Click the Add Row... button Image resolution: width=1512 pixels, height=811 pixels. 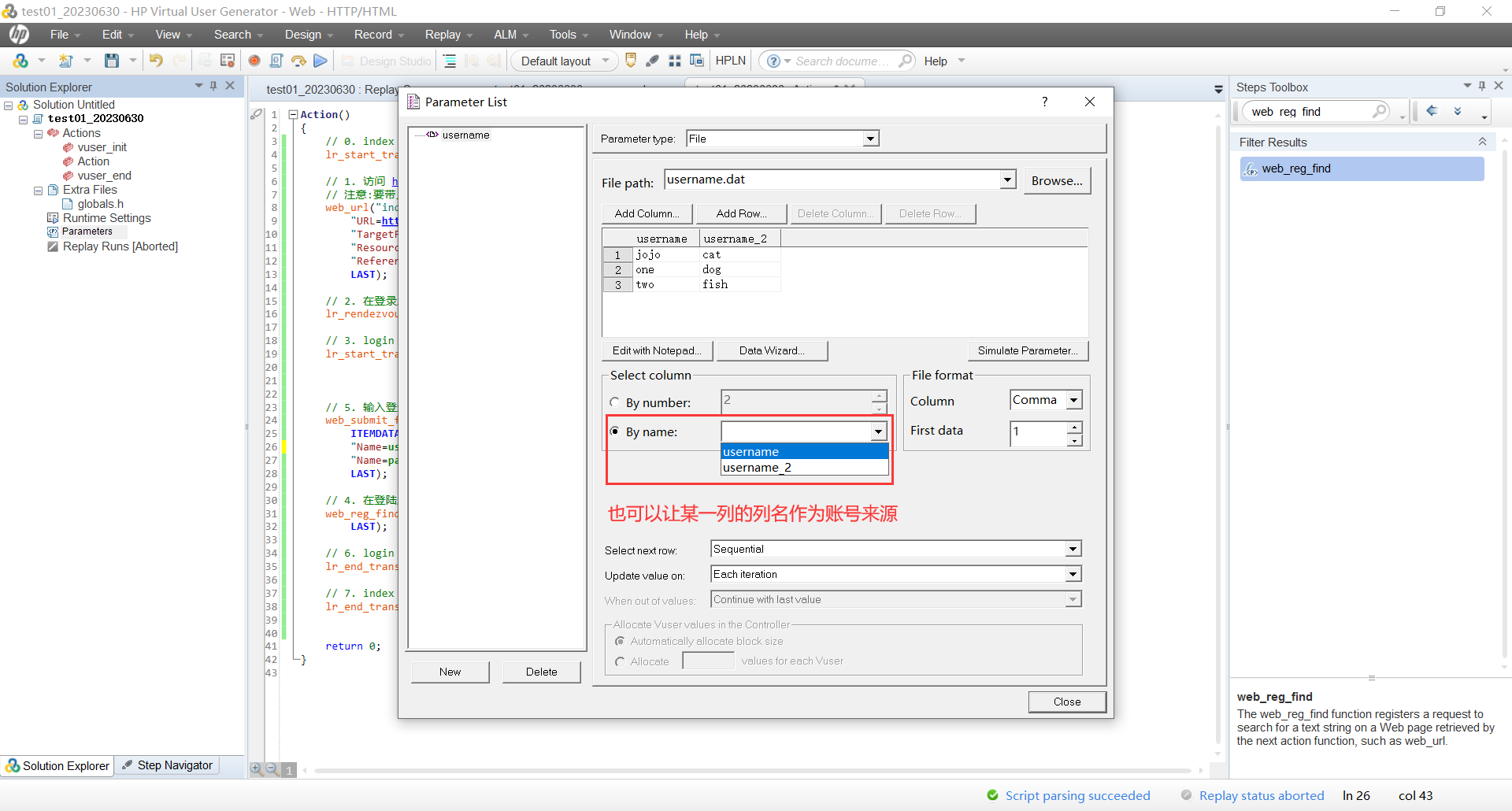click(x=741, y=213)
